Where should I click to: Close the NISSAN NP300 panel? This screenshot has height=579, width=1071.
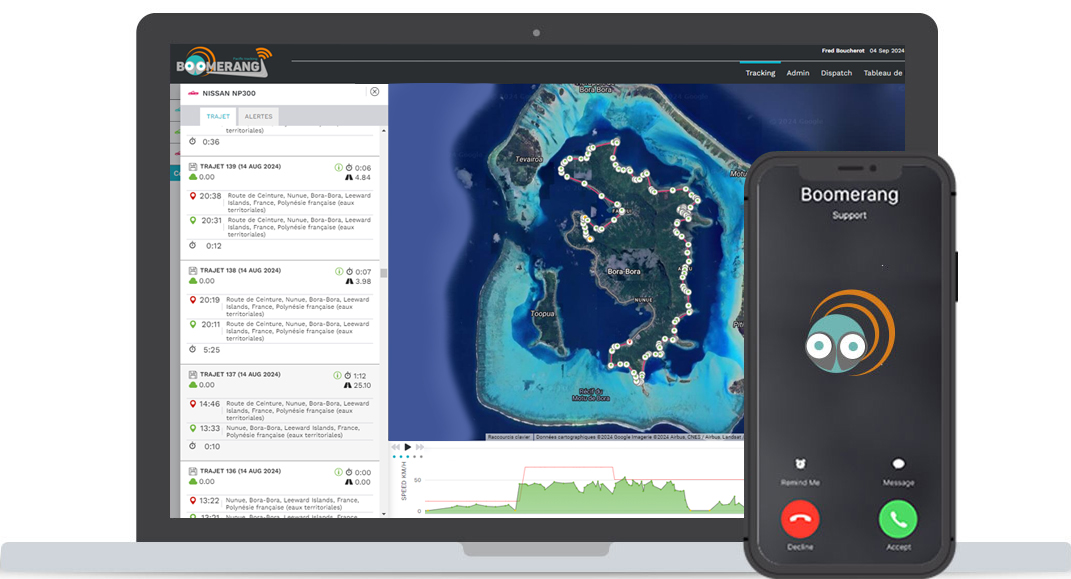374,92
